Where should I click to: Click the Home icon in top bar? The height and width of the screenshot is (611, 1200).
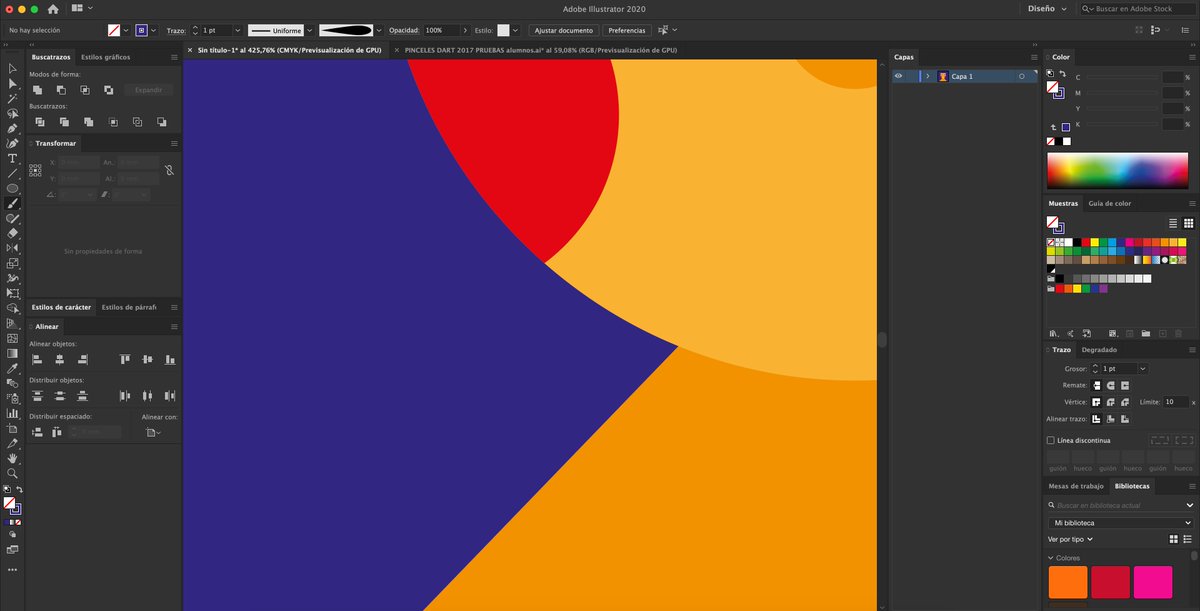click(x=53, y=9)
